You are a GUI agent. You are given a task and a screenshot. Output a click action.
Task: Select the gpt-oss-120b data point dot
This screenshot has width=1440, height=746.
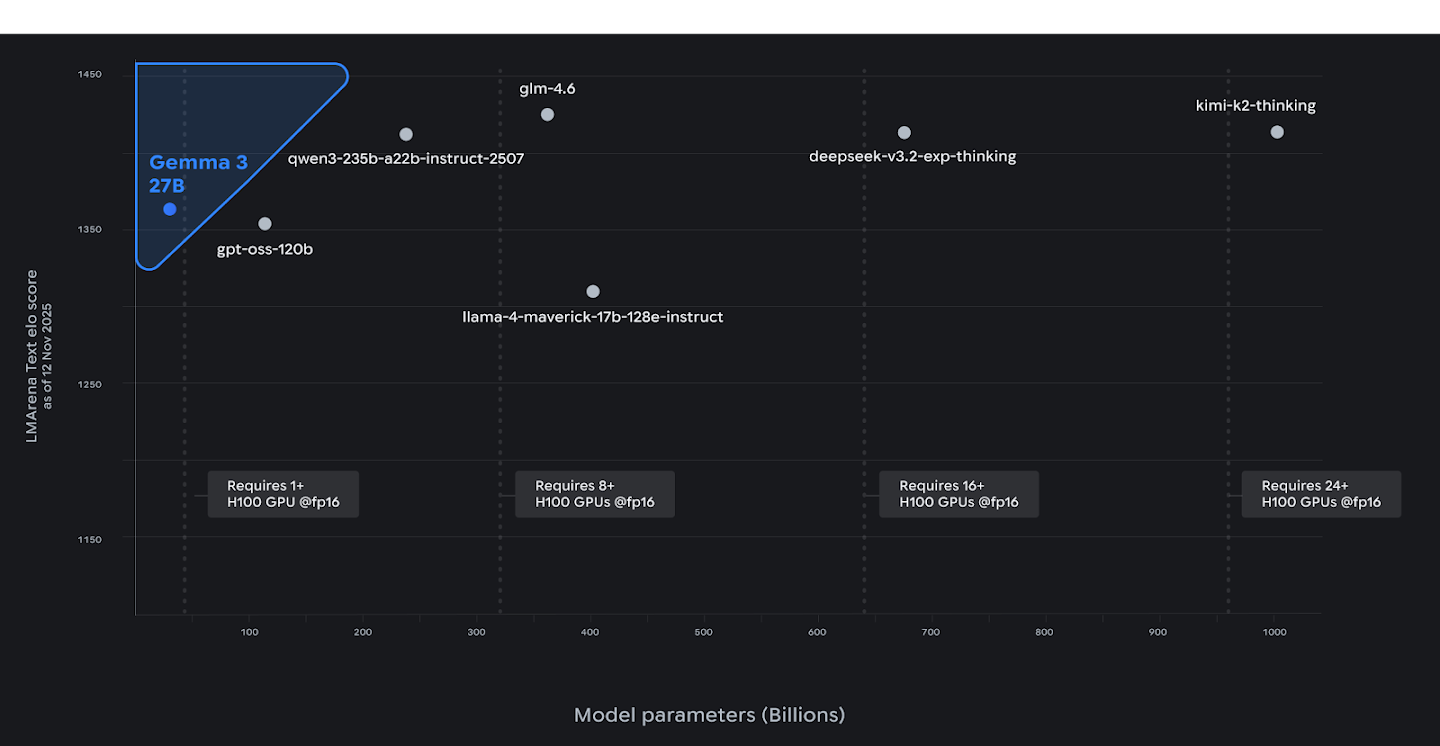tap(265, 224)
